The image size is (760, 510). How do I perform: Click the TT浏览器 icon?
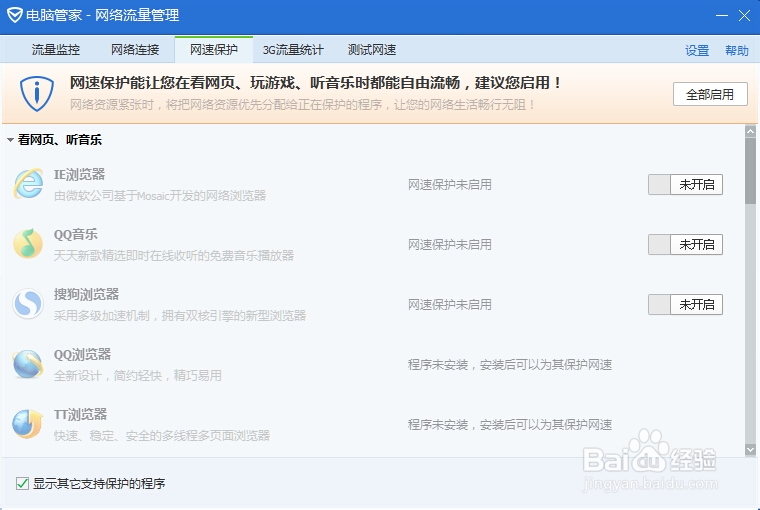point(28,424)
